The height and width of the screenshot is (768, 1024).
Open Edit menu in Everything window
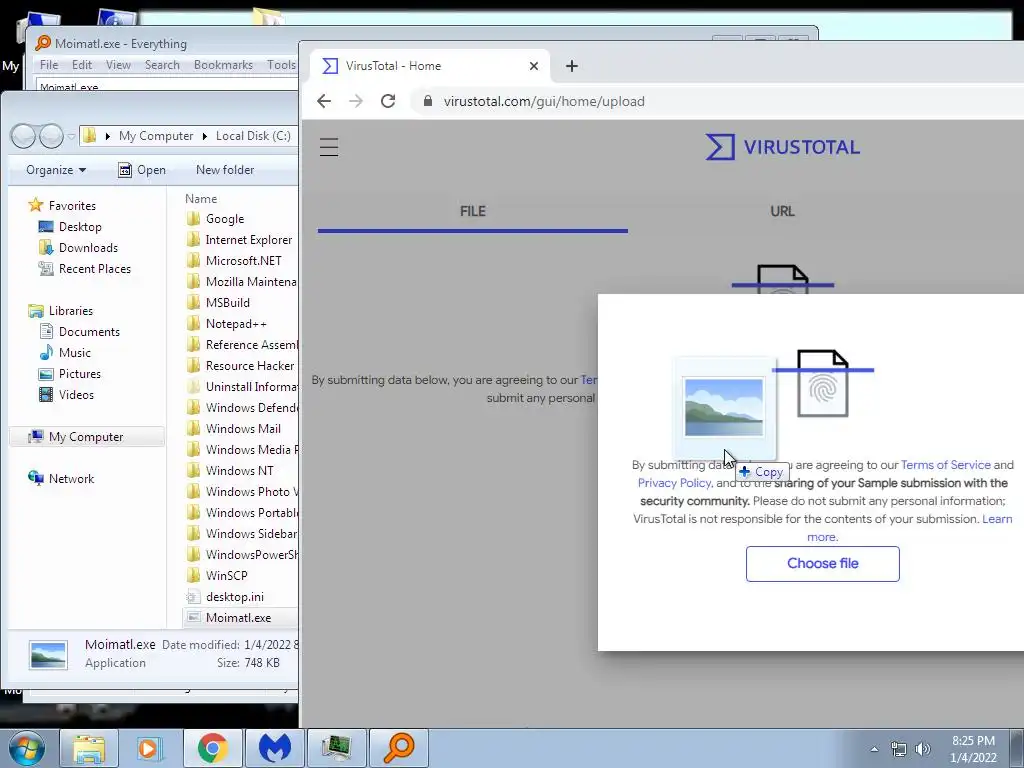pyautogui.click(x=82, y=65)
